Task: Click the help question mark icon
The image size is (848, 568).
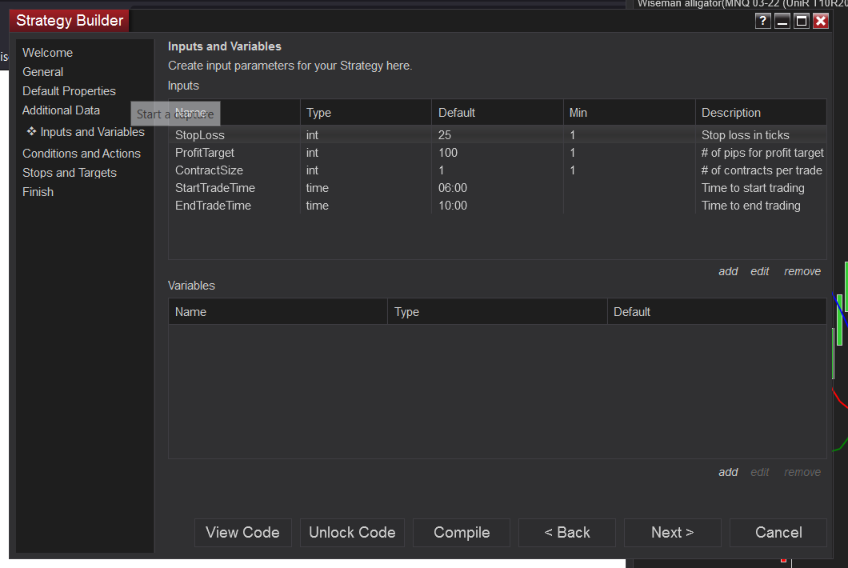Action: (763, 21)
